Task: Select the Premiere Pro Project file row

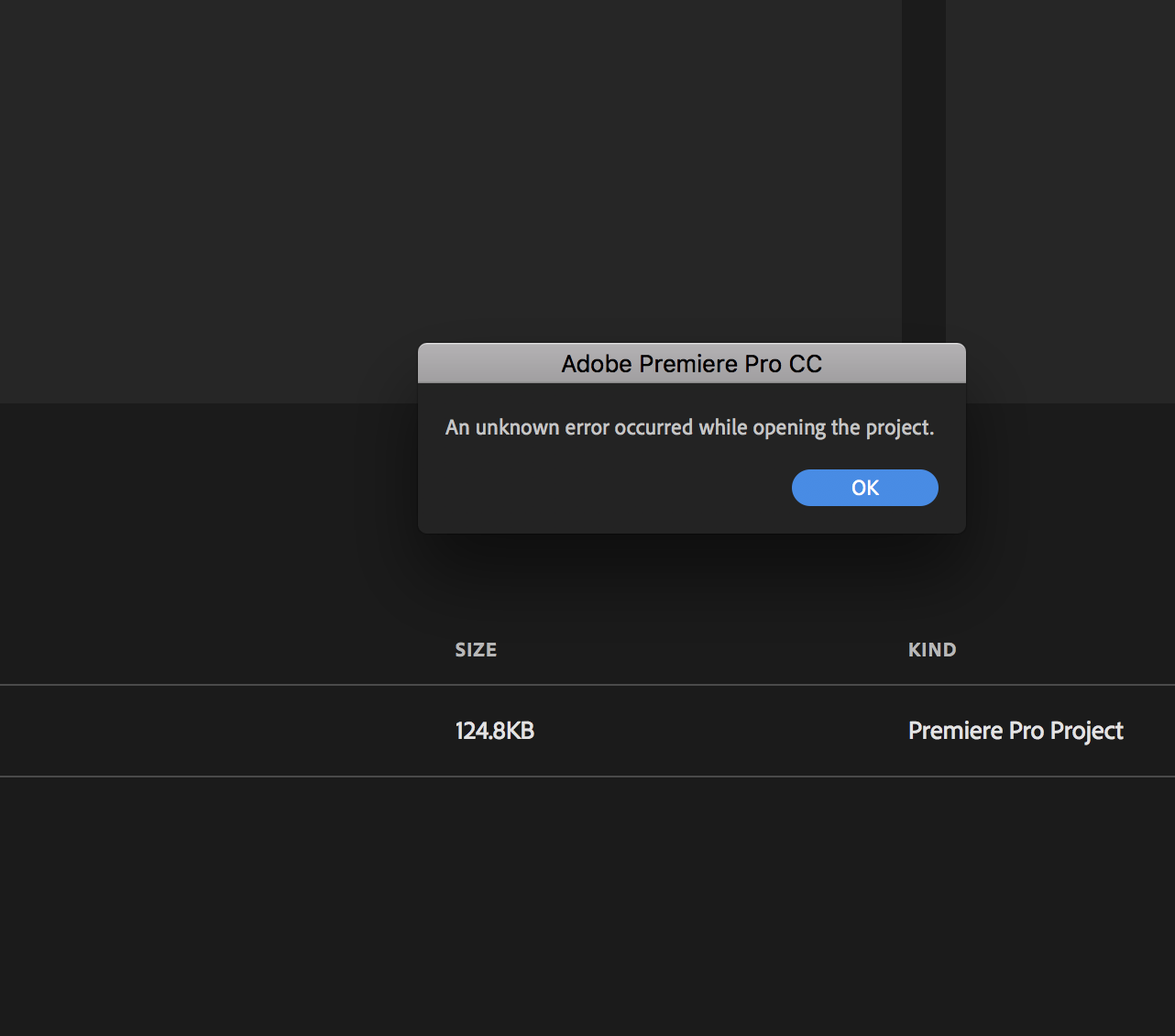Action: (x=587, y=731)
